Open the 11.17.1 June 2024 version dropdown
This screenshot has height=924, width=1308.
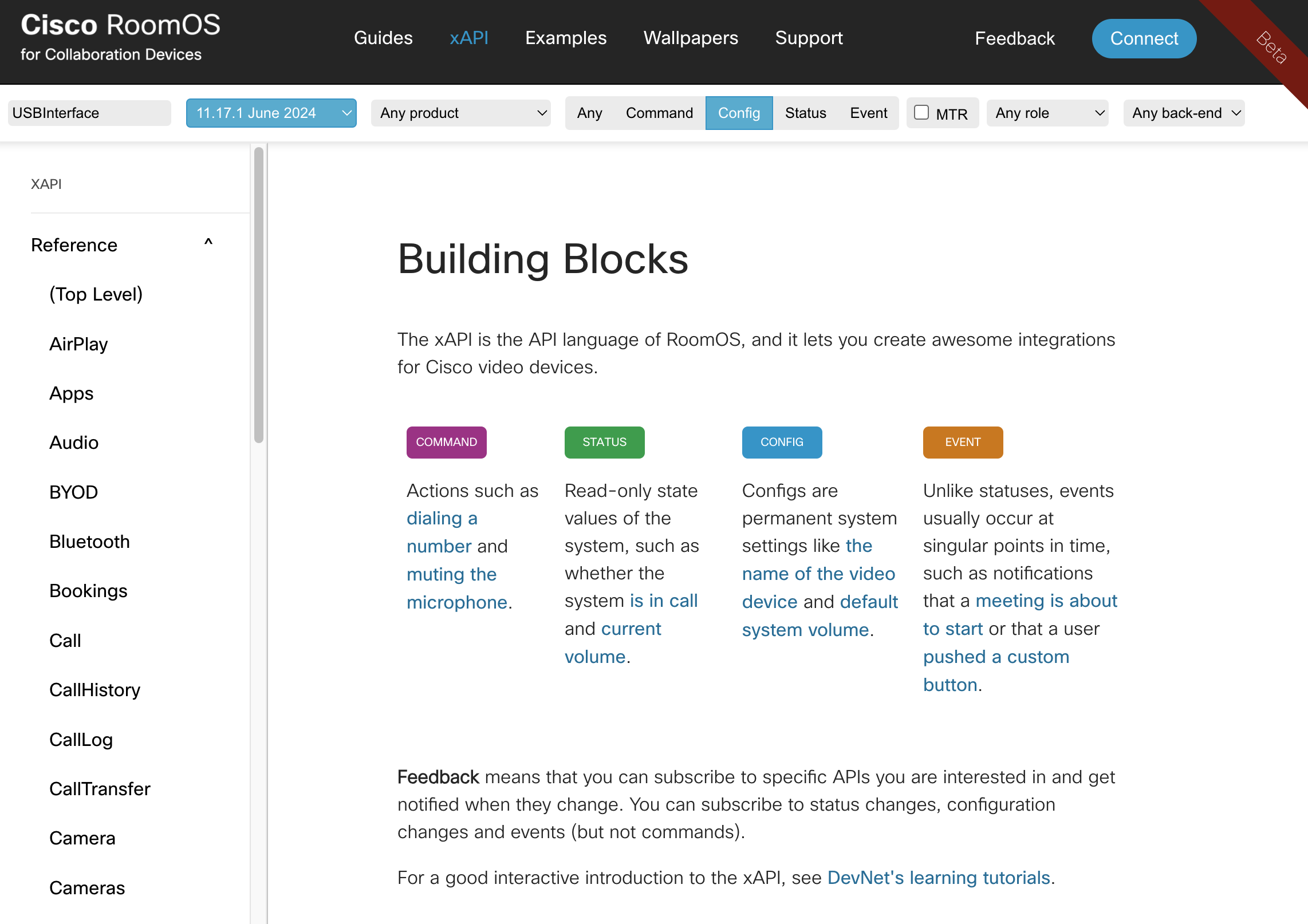(271, 113)
